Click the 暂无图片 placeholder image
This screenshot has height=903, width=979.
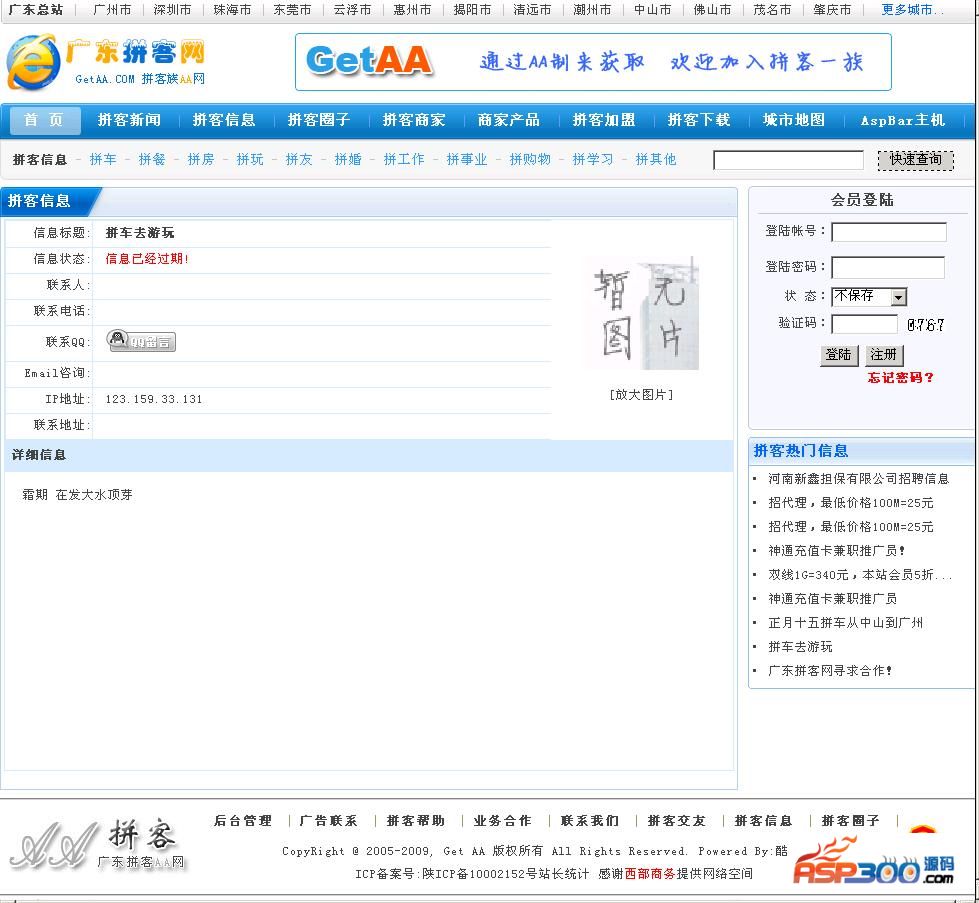[641, 313]
